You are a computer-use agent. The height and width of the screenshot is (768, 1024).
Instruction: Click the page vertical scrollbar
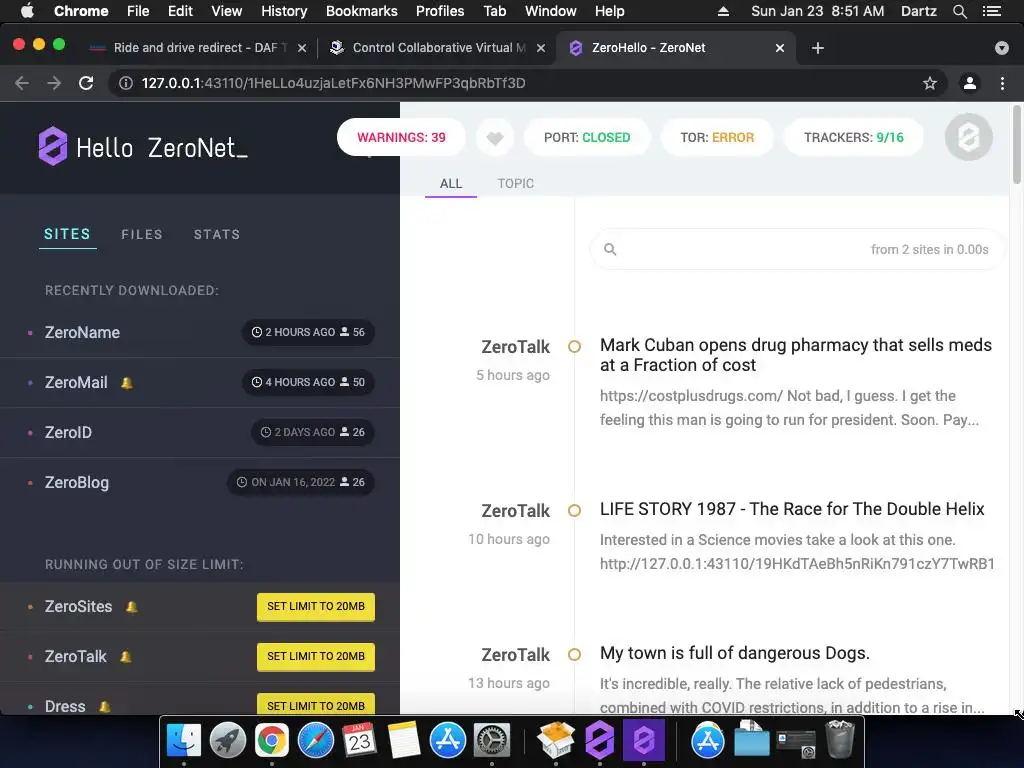click(1016, 144)
